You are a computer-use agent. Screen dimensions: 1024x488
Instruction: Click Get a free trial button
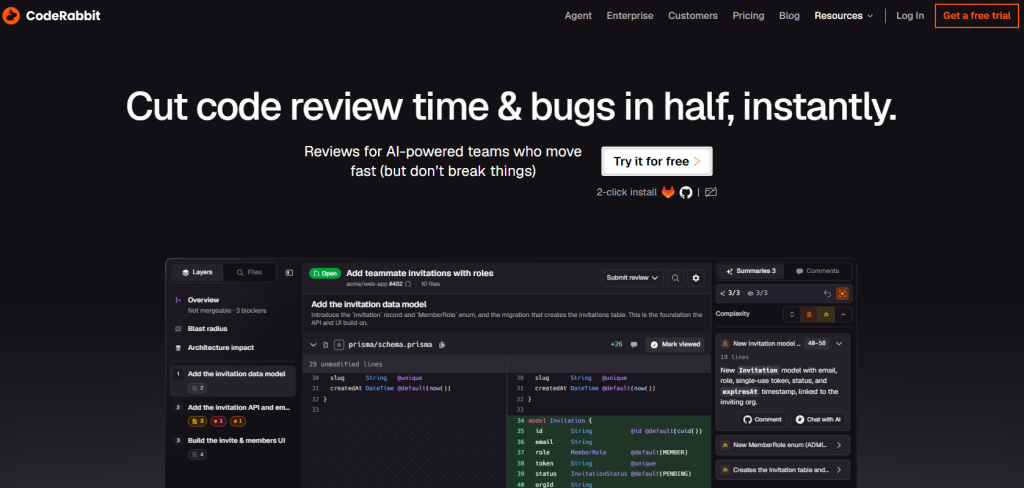coord(976,16)
